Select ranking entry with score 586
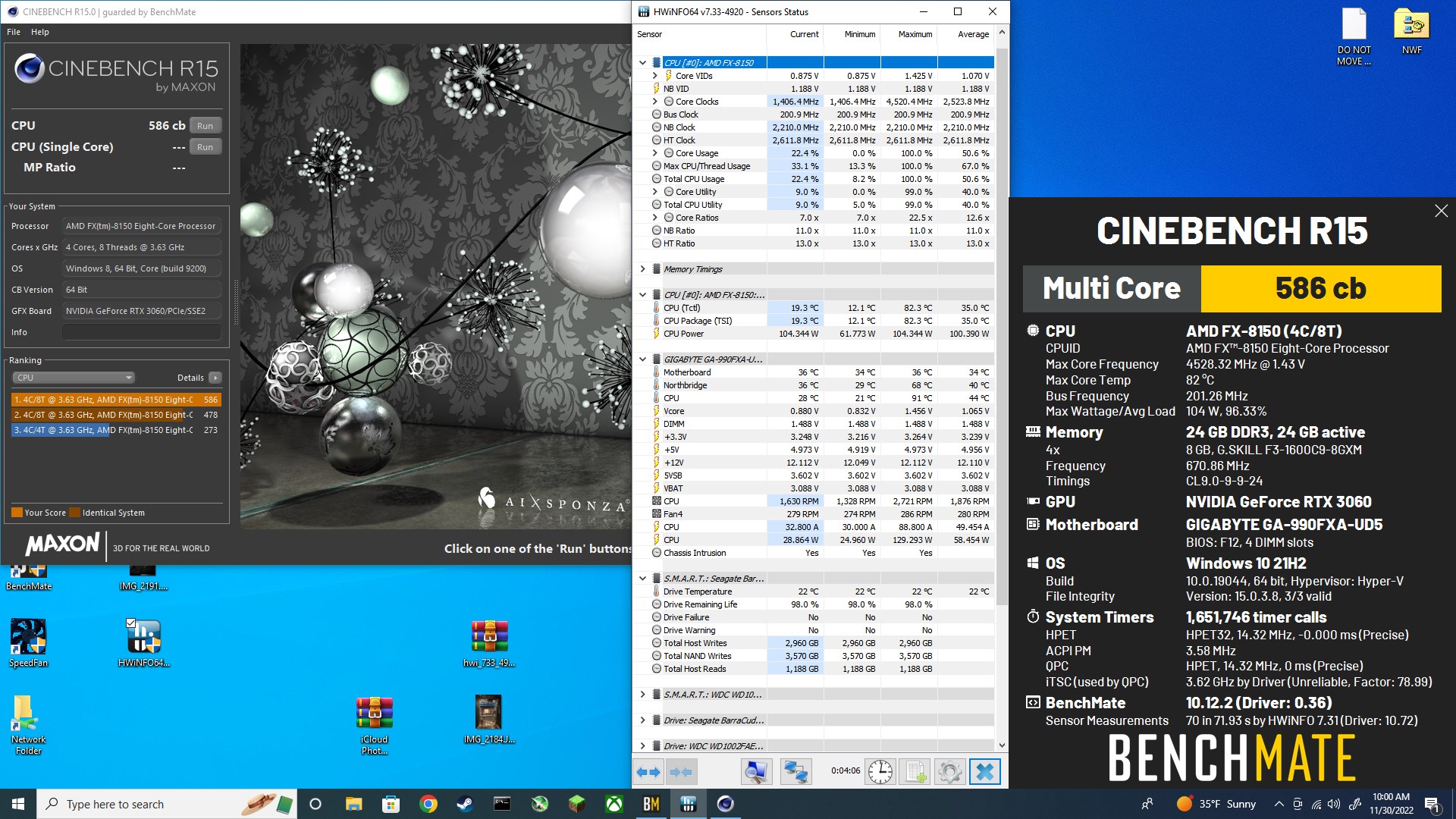This screenshot has width=1456, height=819. tap(116, 400)
